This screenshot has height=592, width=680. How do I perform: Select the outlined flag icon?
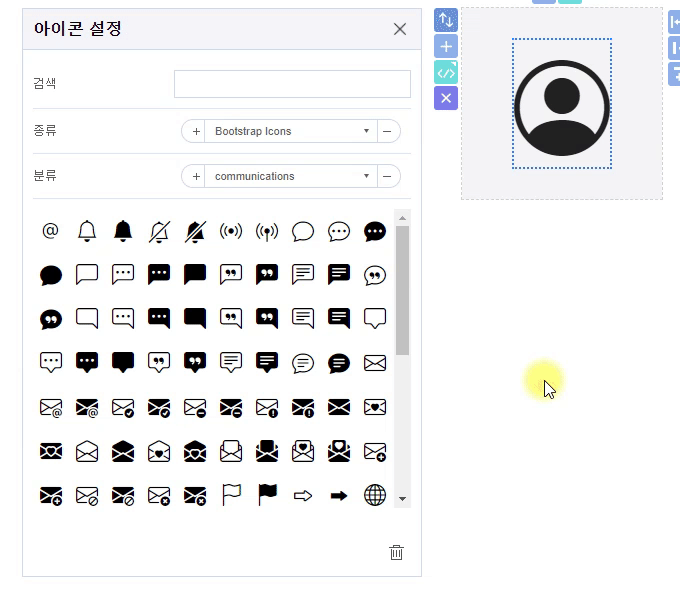click(x=231, y=495)
